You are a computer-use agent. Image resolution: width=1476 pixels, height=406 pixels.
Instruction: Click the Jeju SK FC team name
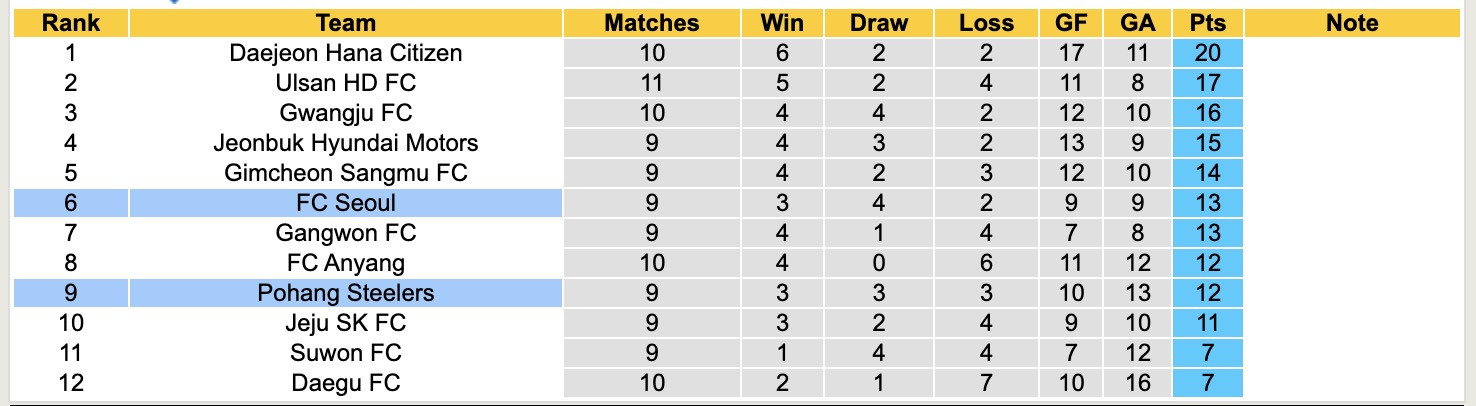[x=345, y=323]
